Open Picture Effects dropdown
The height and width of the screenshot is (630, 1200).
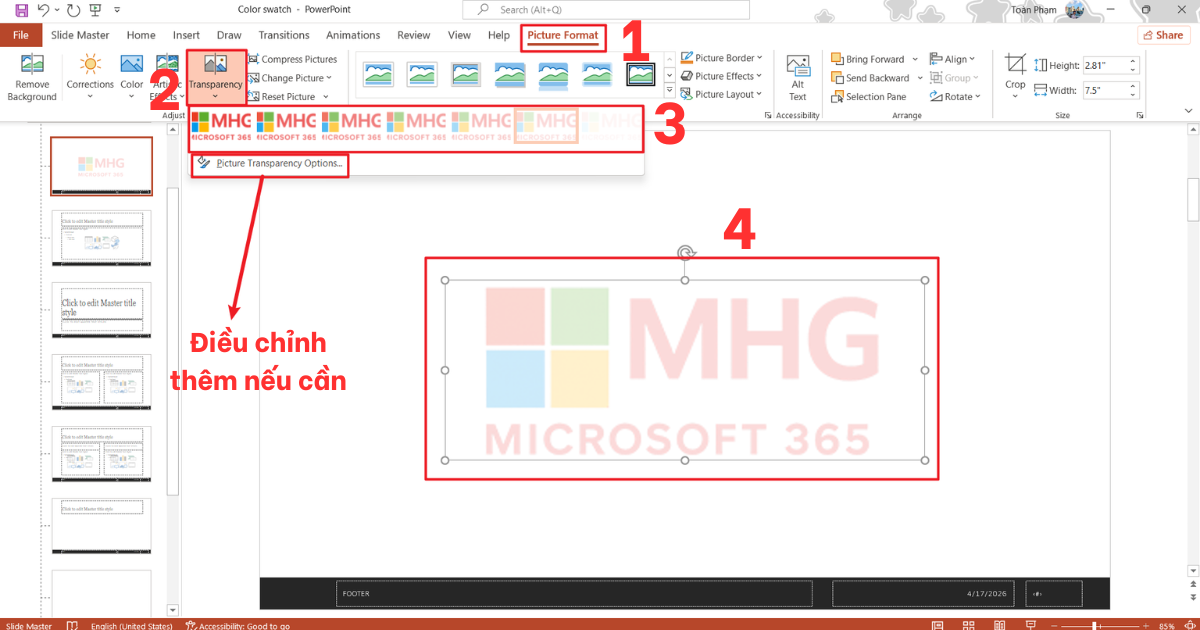tap(721, 76)
